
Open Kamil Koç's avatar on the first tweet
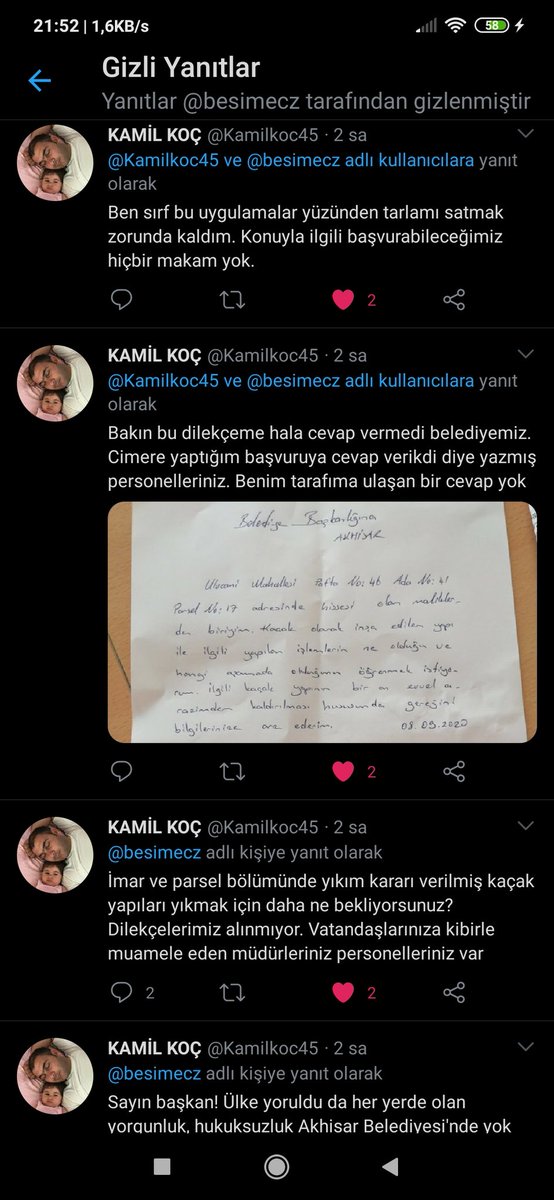coord(56,162)
